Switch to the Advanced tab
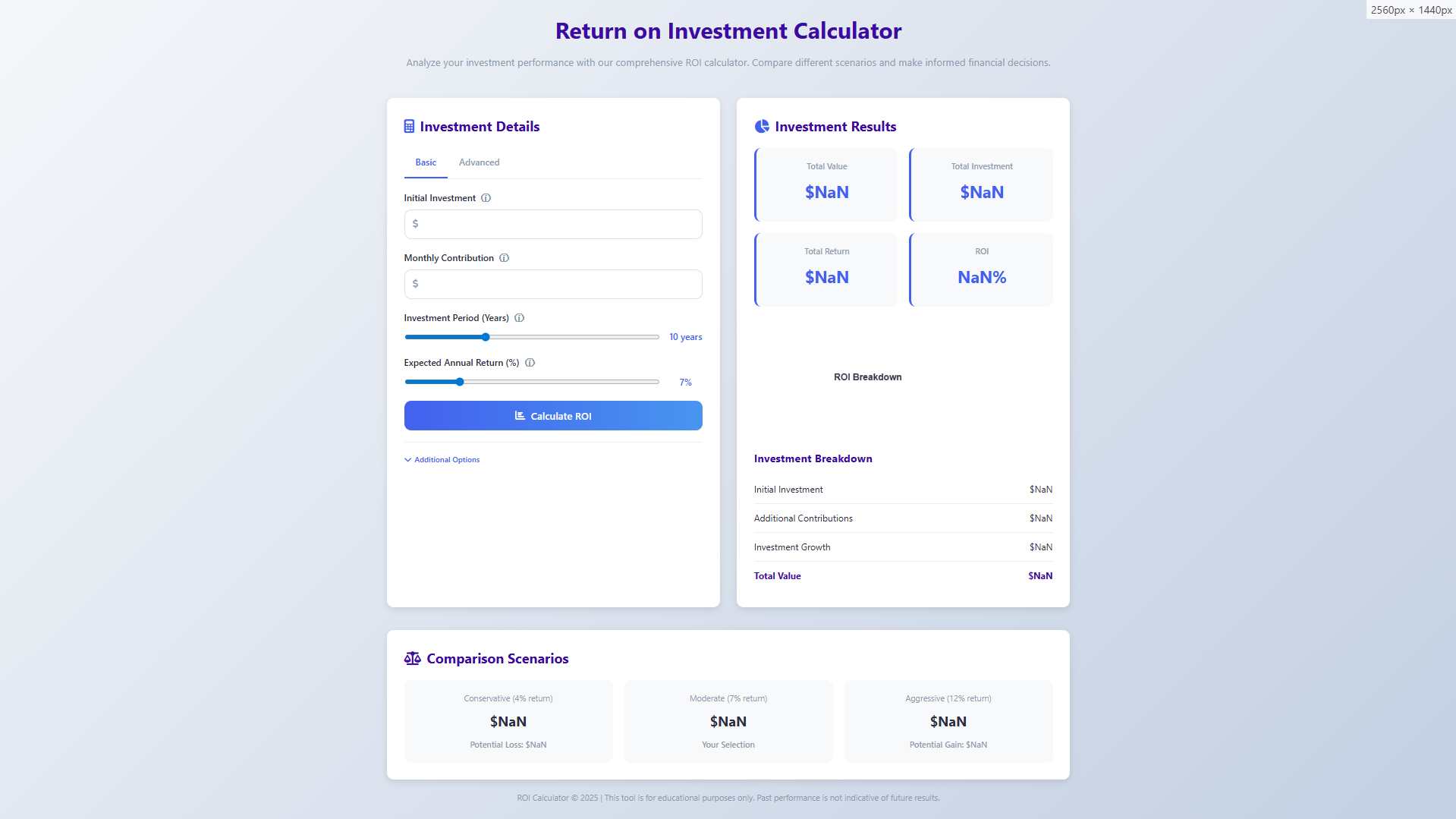This screenshot has width=1456, height=819. click(x=479, y=162)
